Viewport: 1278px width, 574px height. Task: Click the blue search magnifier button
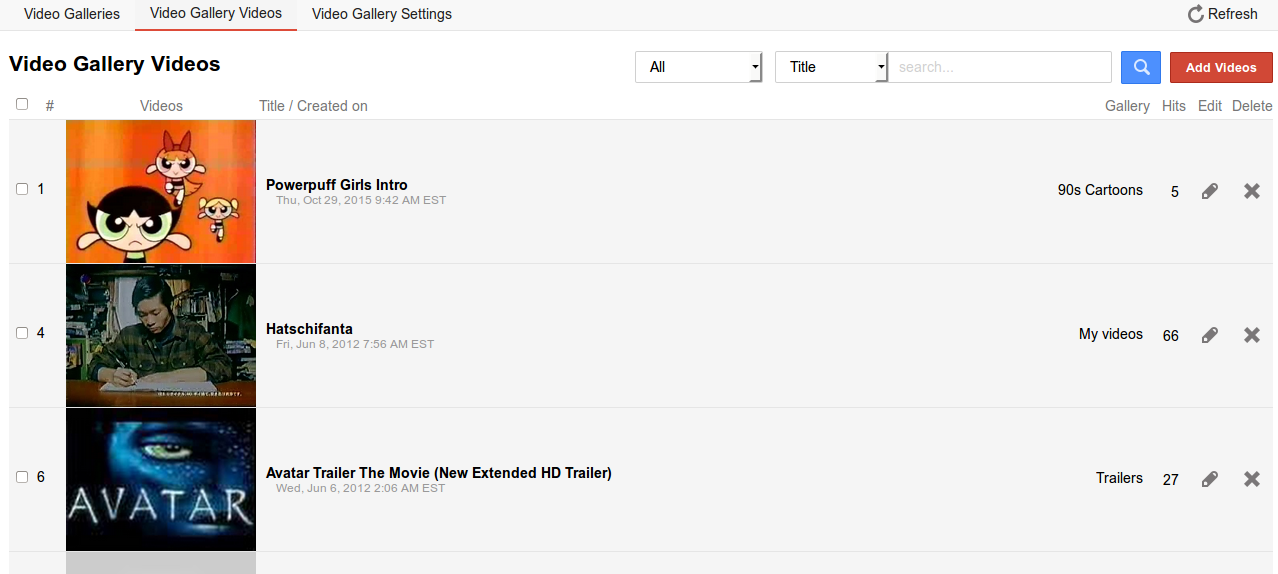[x=1140, y=67]
